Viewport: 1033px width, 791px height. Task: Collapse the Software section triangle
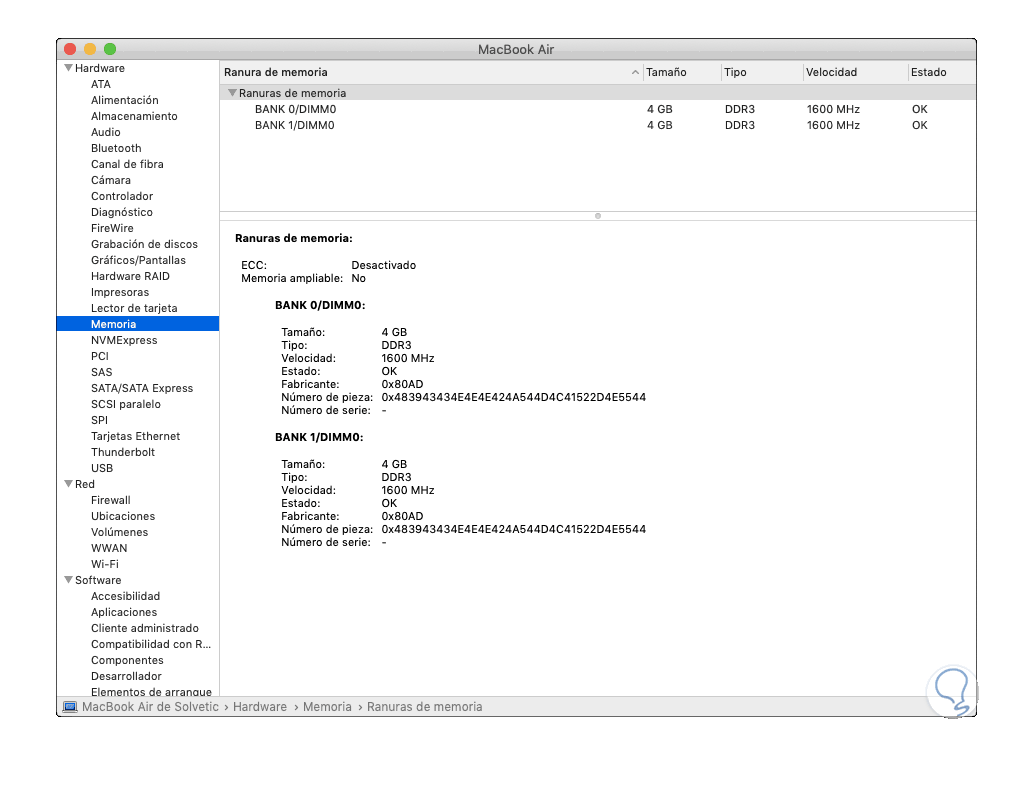(x=69, y=580)
